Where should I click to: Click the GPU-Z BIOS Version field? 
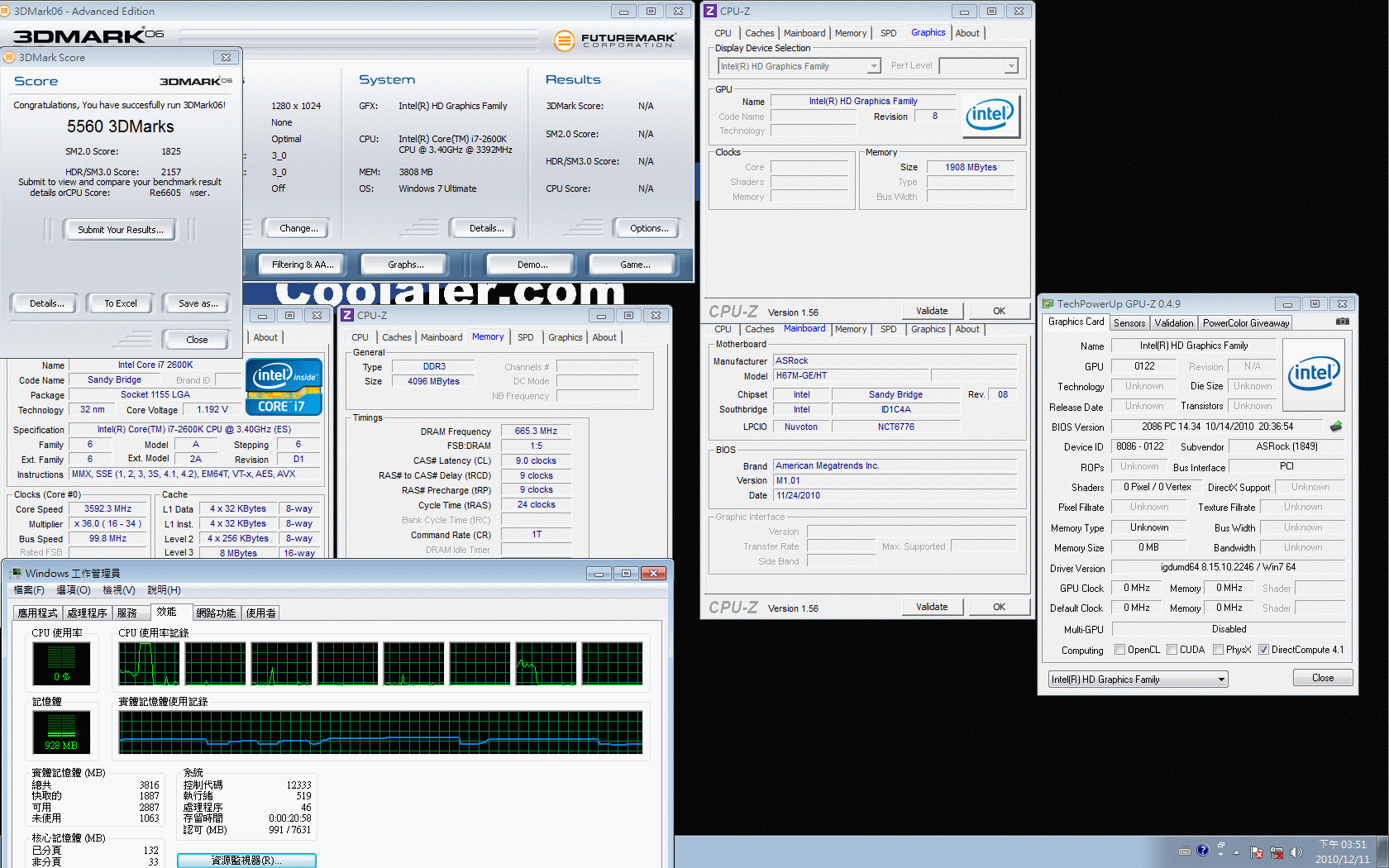1218,427
